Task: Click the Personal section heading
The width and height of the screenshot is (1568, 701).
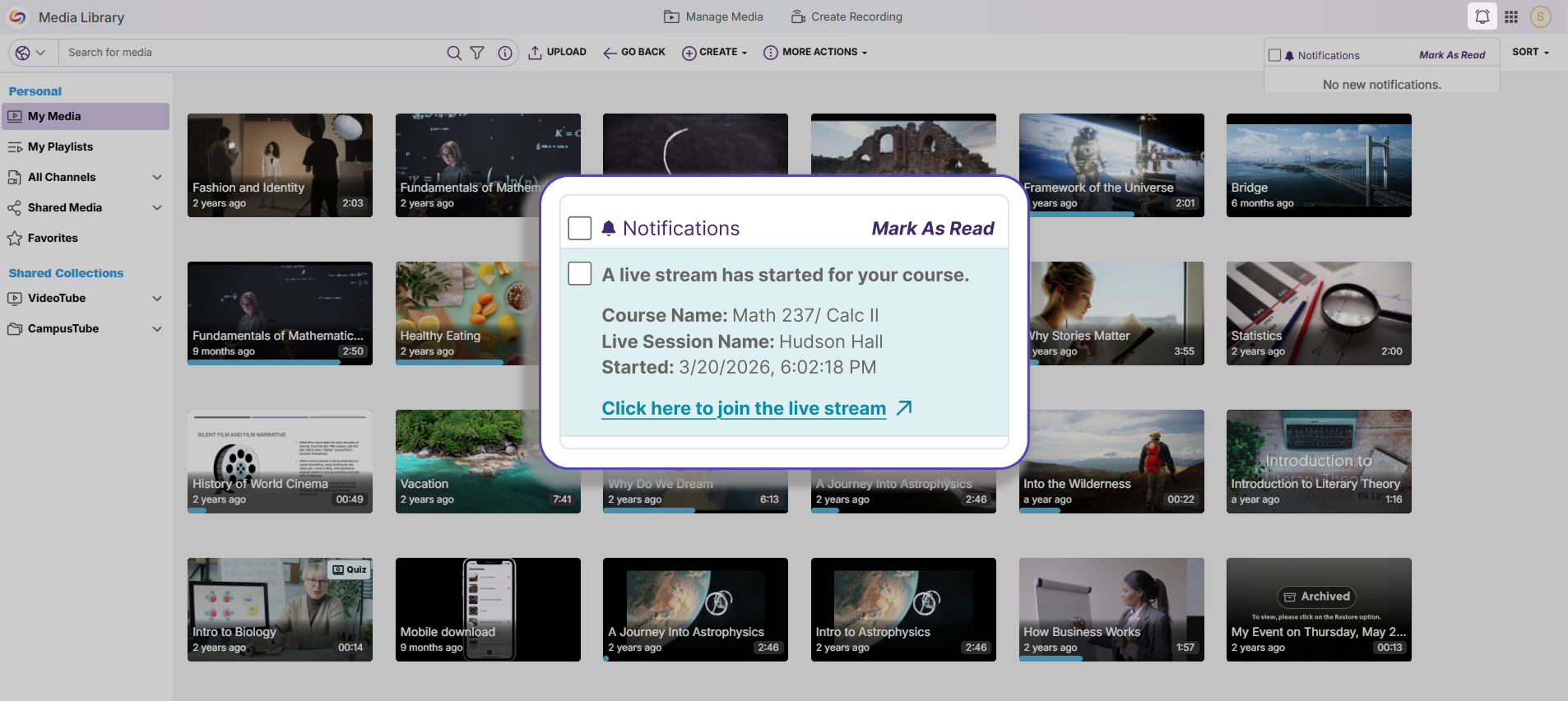Action: (x=35, y=91)
